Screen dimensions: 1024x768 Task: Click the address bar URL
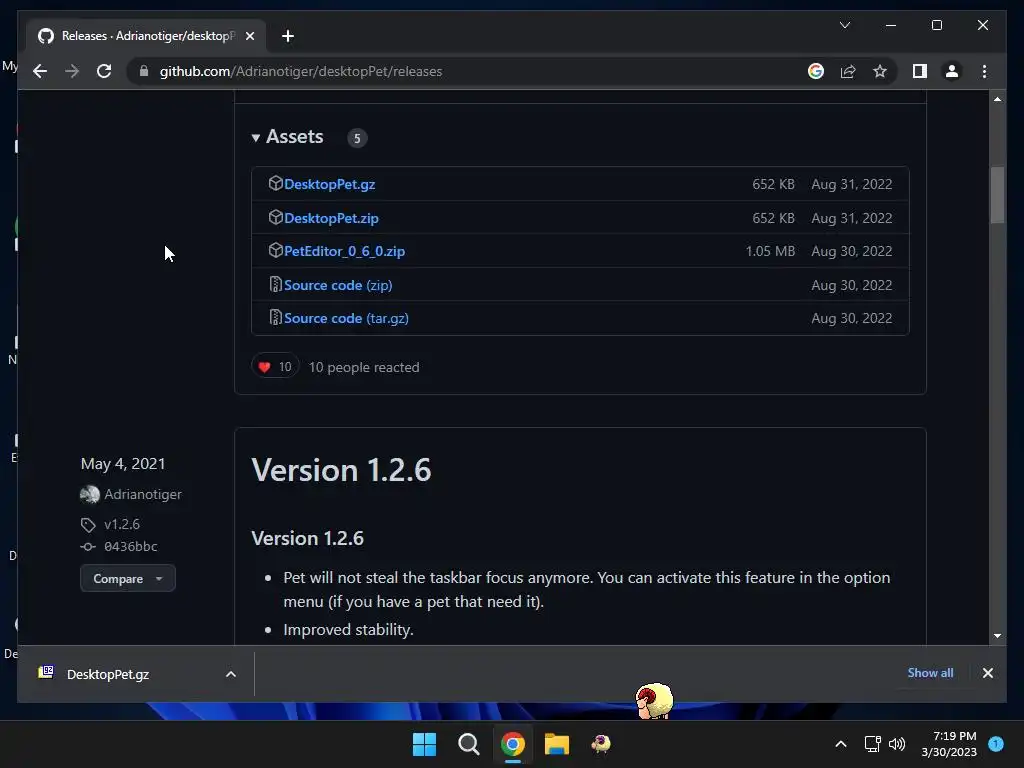tap(300, 71)
